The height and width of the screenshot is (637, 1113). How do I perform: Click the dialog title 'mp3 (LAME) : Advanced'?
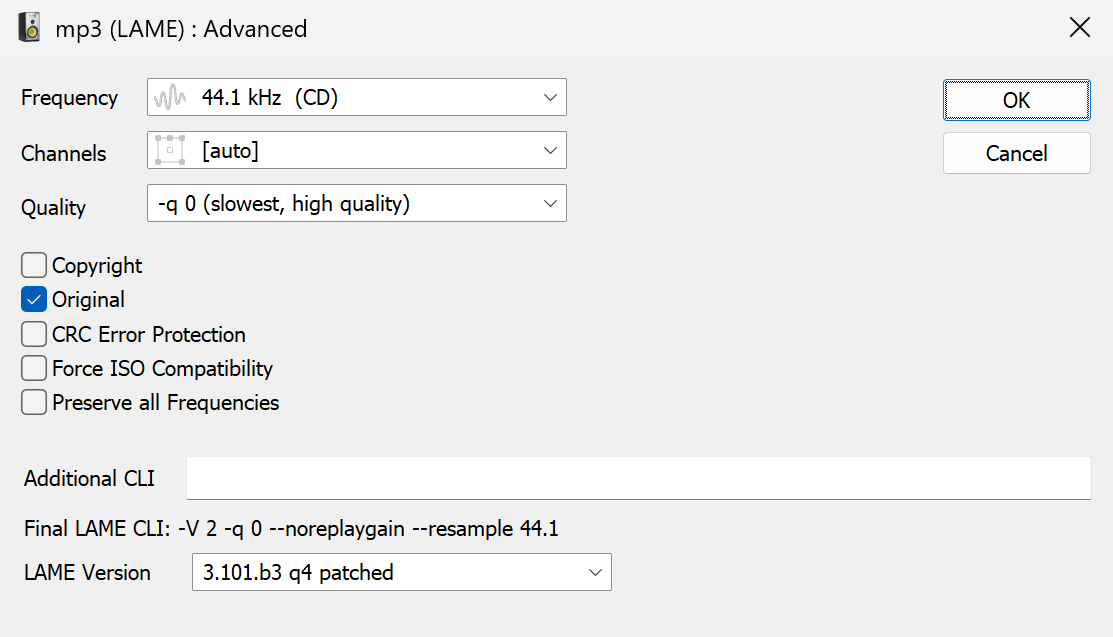point(181,29)
